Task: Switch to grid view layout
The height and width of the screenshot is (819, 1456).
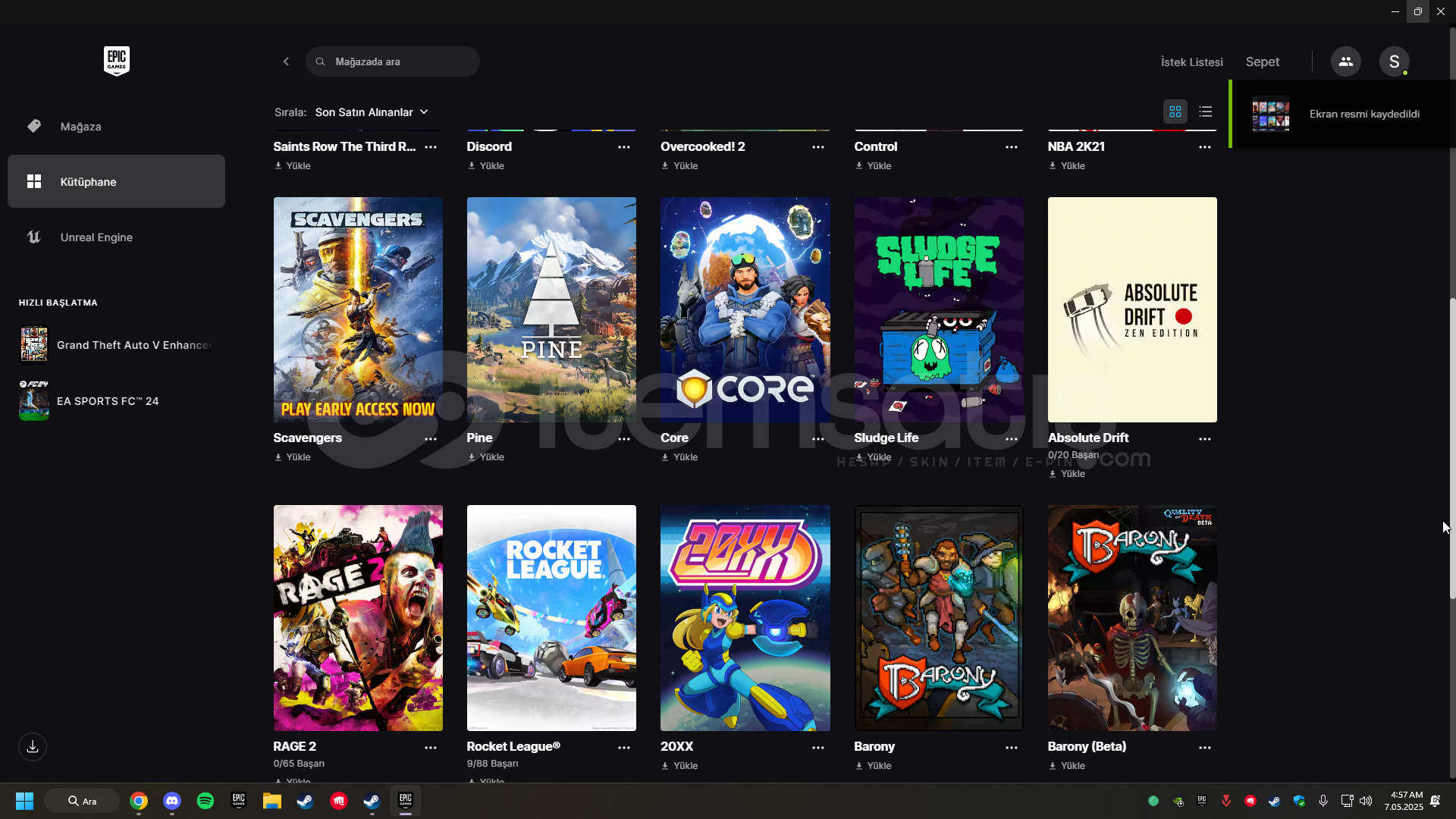Action: (1175, 112)
